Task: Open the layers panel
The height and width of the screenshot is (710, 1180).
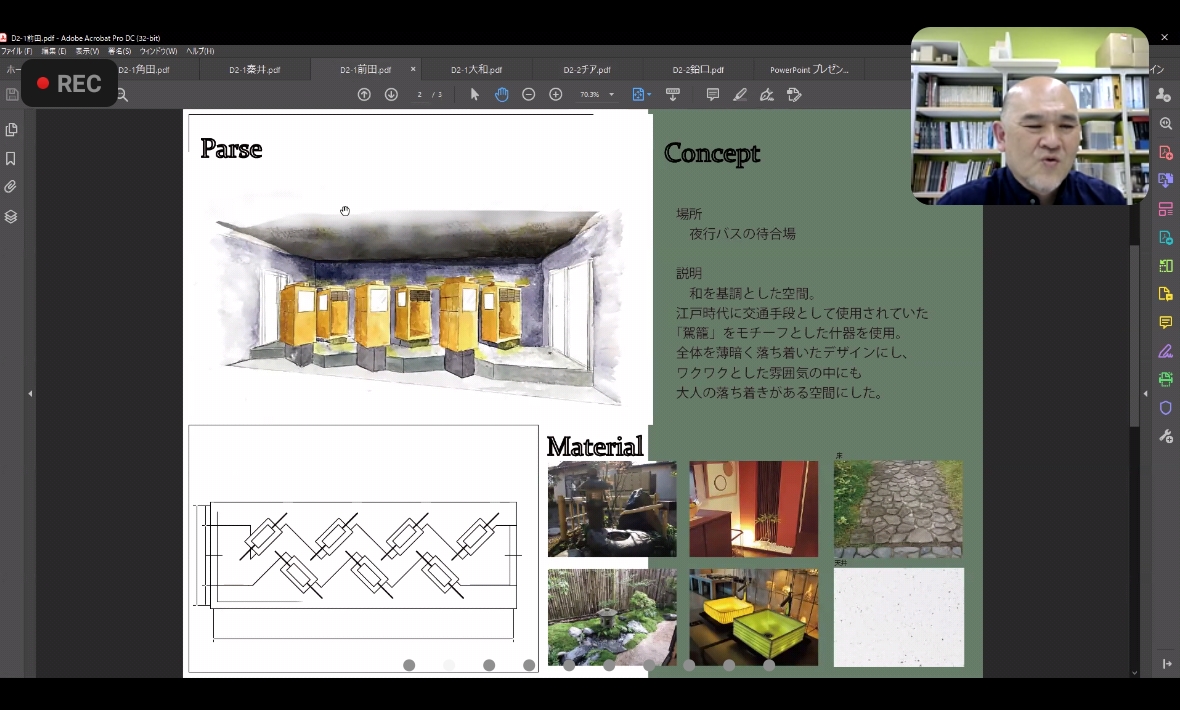Action: coord(11,216)
